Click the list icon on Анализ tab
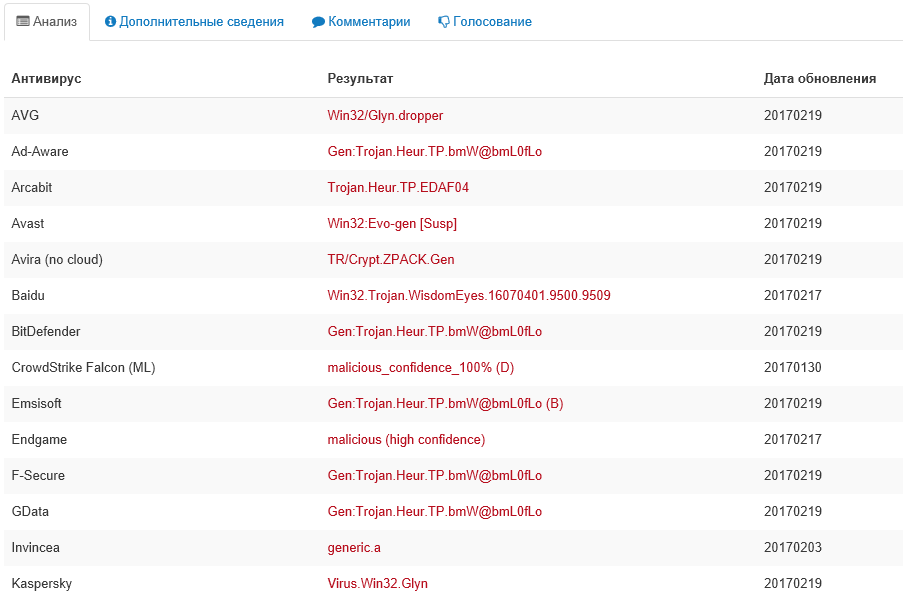 pyautogui.click(x=22, y=22)
